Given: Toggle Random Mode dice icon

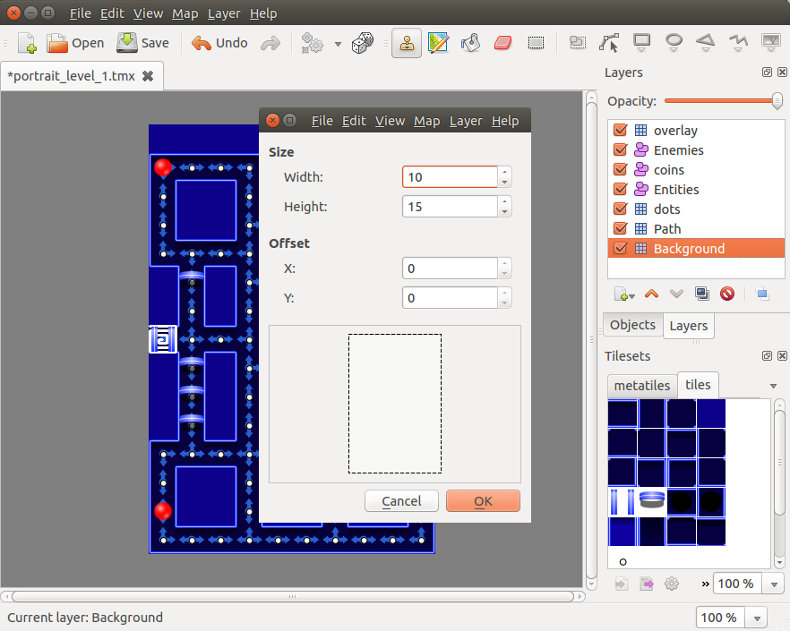Looking at the screenshot, I should coord(362,43).
